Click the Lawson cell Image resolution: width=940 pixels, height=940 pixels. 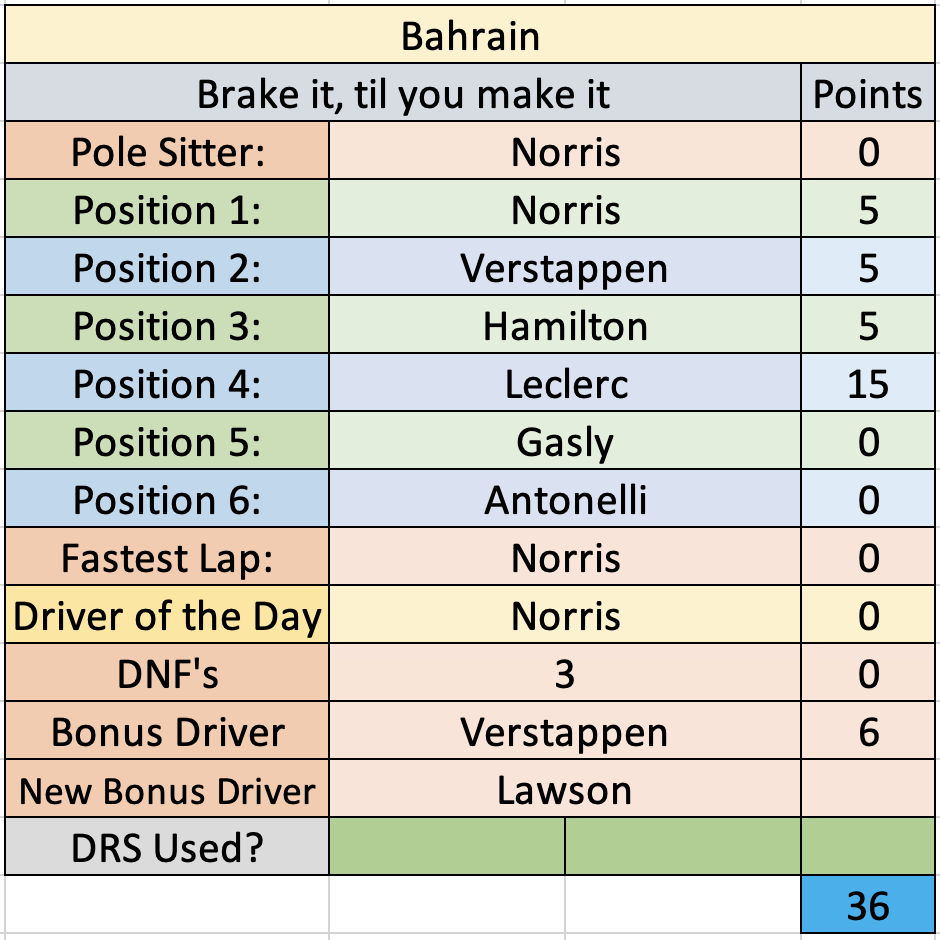click(x=565, y=789)
